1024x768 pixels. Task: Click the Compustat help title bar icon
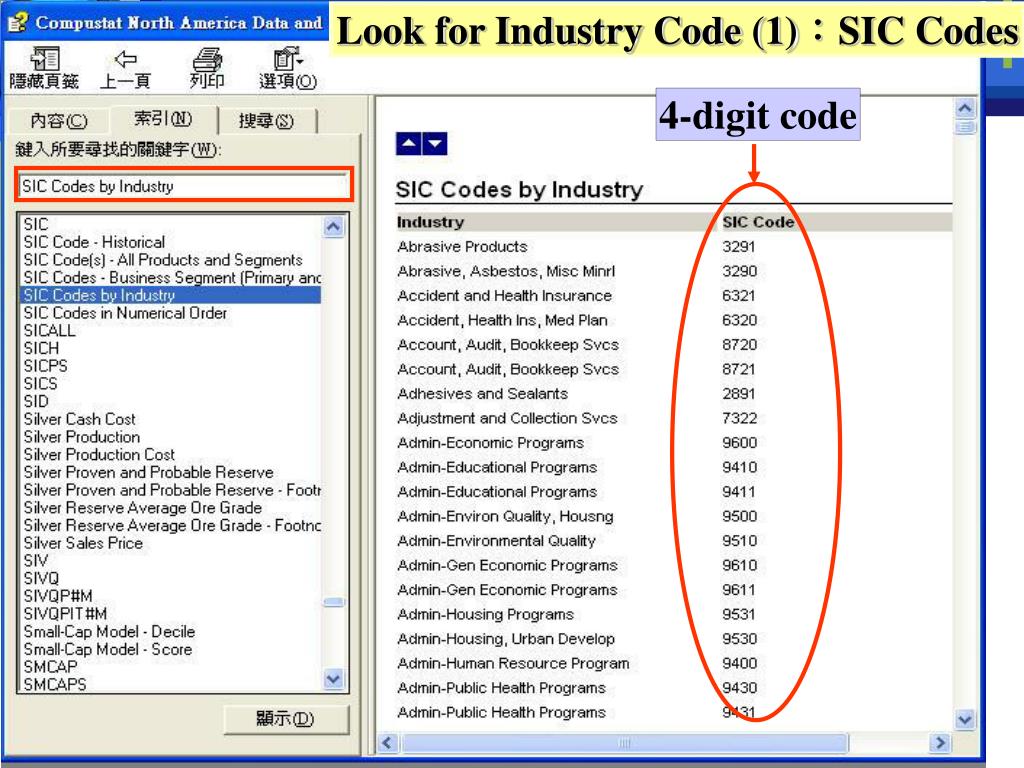[18, 22]
